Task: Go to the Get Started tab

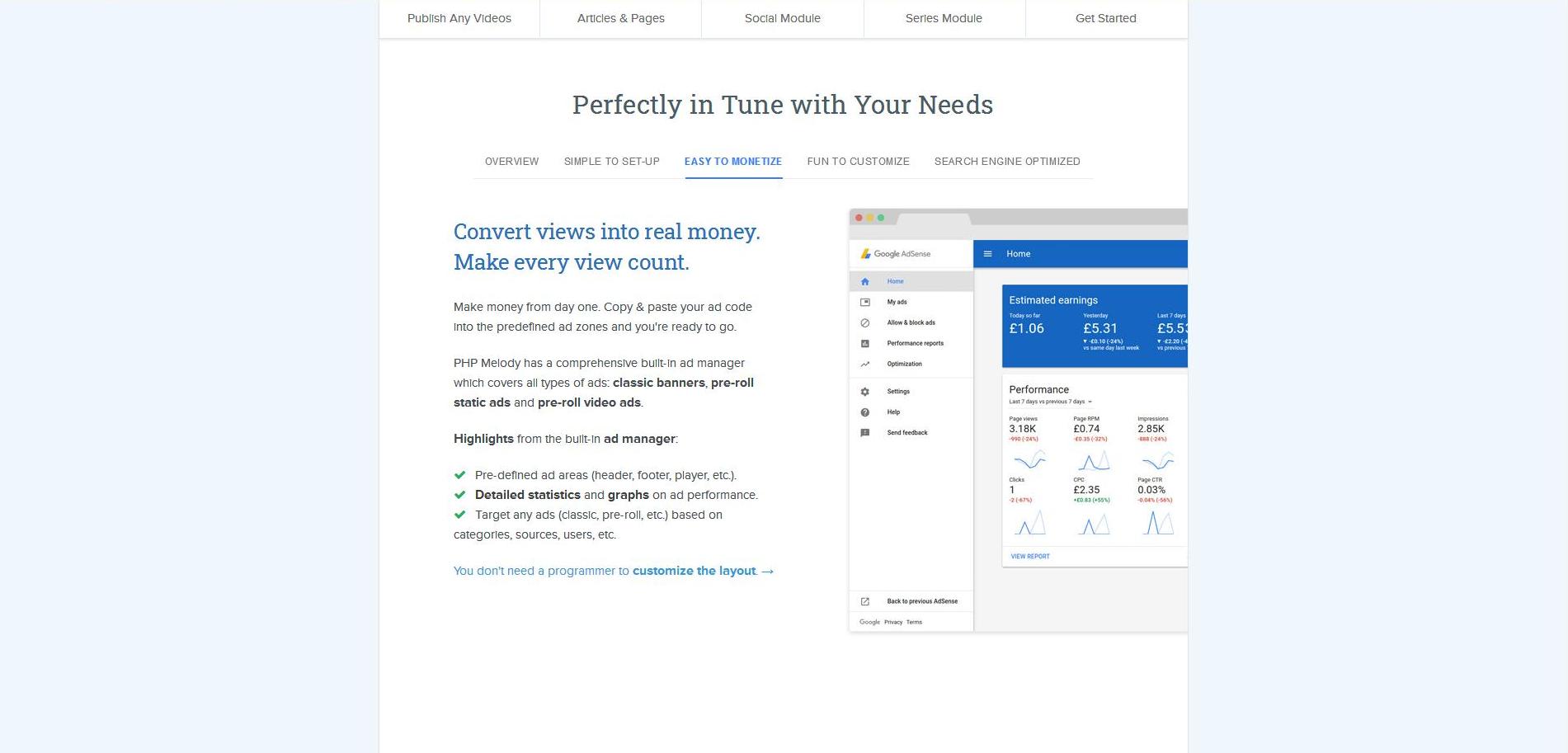Action: pyautogui.click(x=1105, y=18)
